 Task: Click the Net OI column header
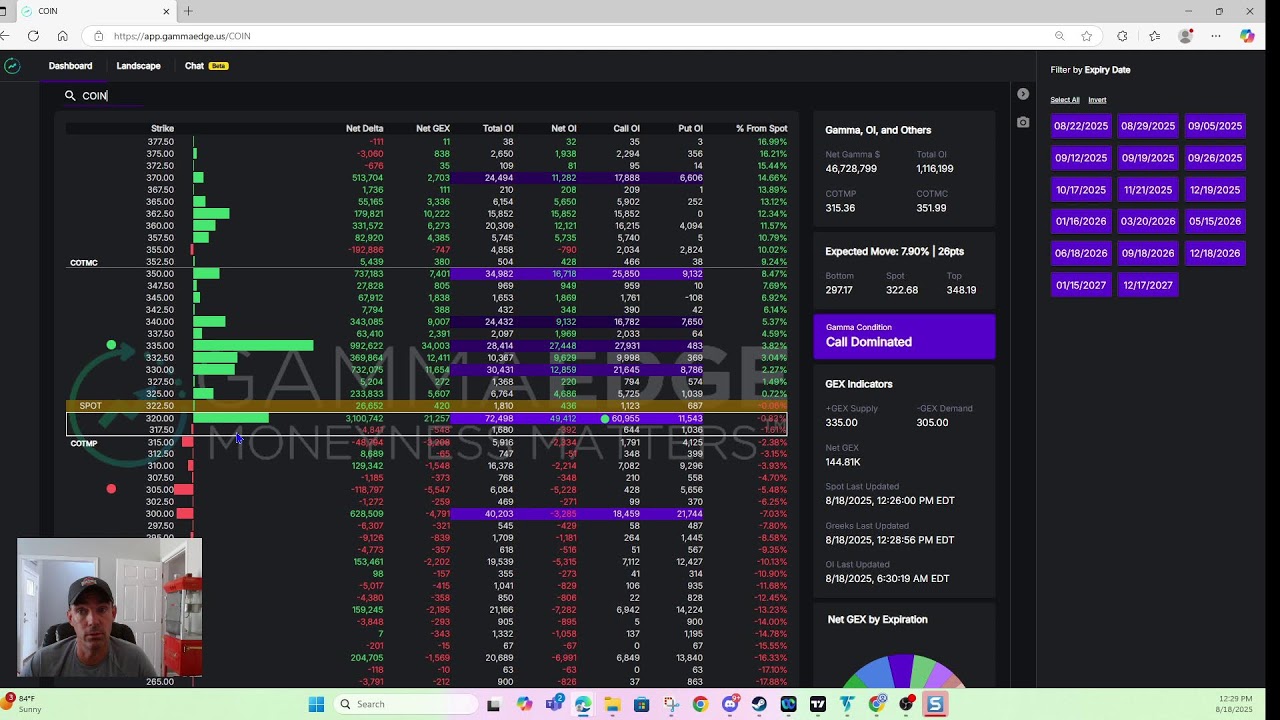(x=564, y=129)
